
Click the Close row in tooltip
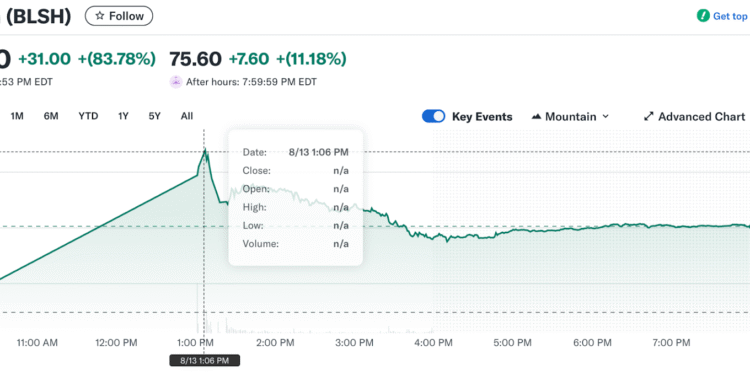tap(296, 171)
